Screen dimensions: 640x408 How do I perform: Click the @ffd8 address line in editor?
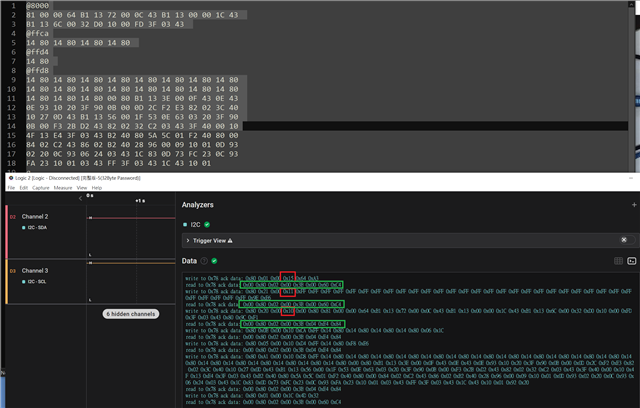(x=38, y=71)
